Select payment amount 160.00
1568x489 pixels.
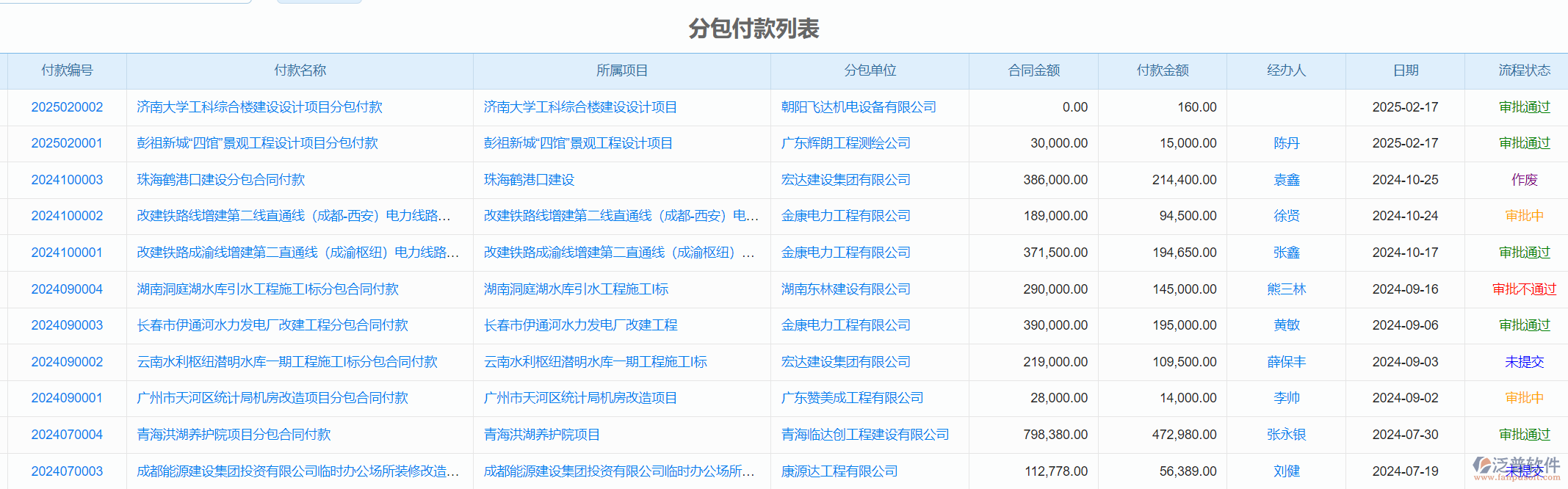coord(1197,107)
